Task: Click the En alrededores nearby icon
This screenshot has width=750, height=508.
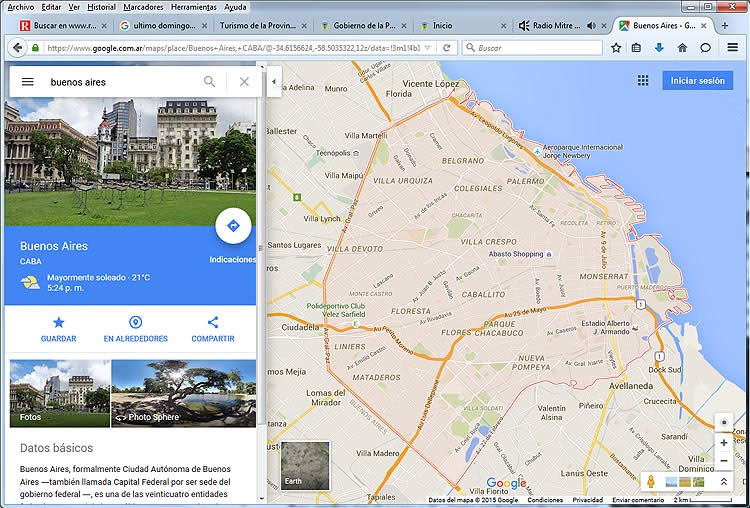Action: [x=135, y=322]
